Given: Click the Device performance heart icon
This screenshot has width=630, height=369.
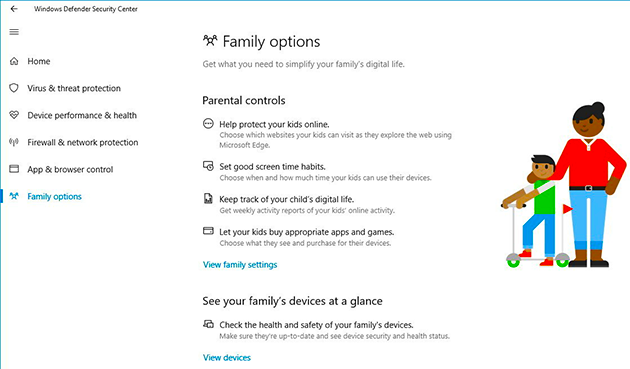Looking at the screenshot, I should pyautogui.click(x=14, y=115).
